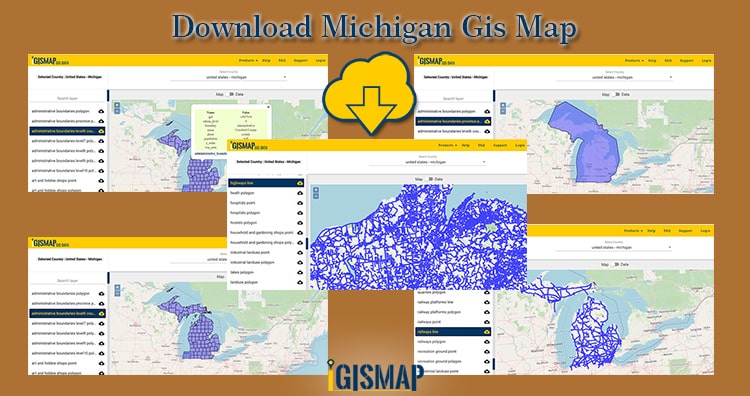Viewport: 750px width, 396px height.
Task: Close the county attribute popup on map
Action: pyautogui.click(x=268, y=107)
